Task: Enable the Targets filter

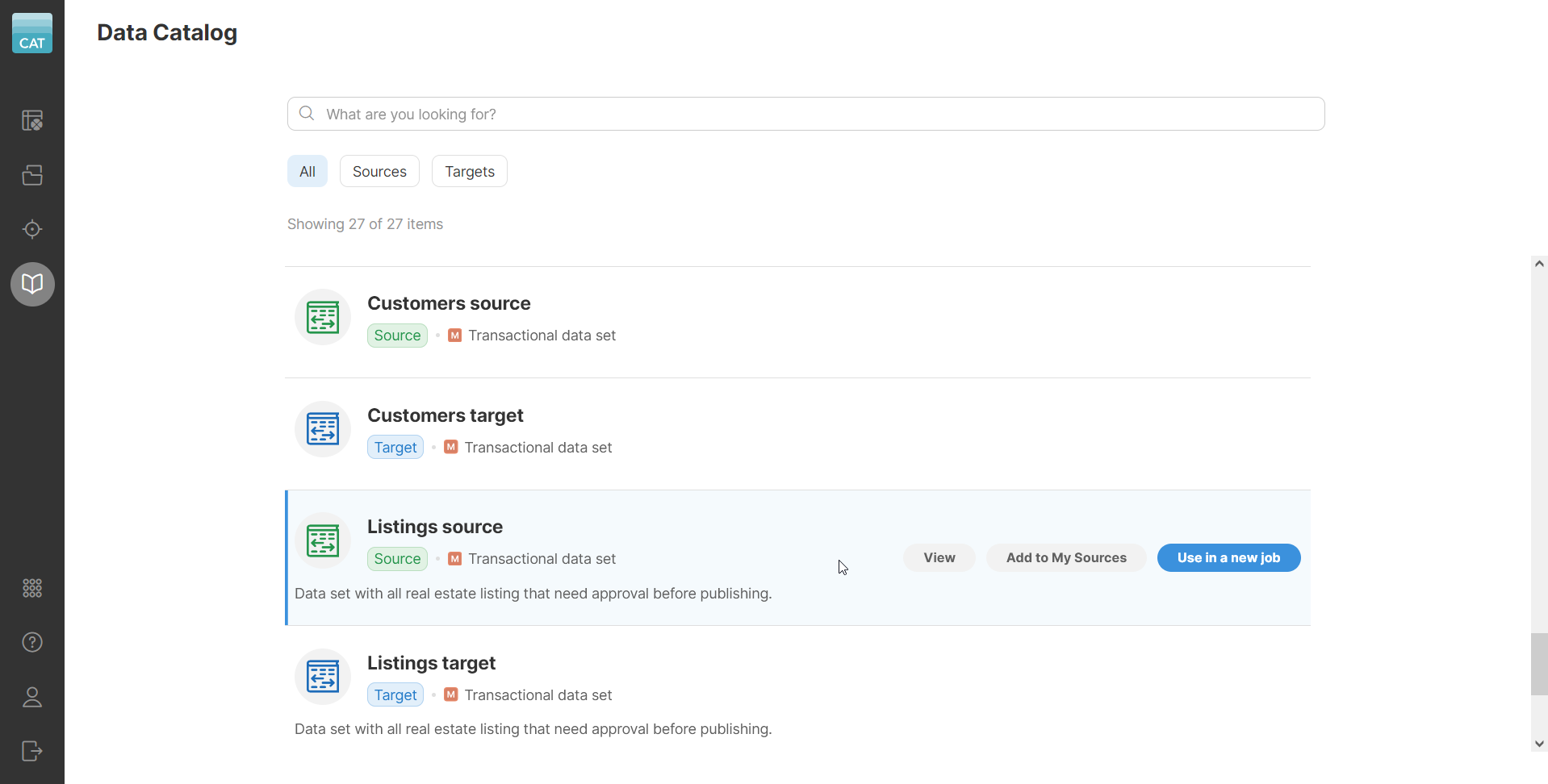Action: [x=470, y=170]
